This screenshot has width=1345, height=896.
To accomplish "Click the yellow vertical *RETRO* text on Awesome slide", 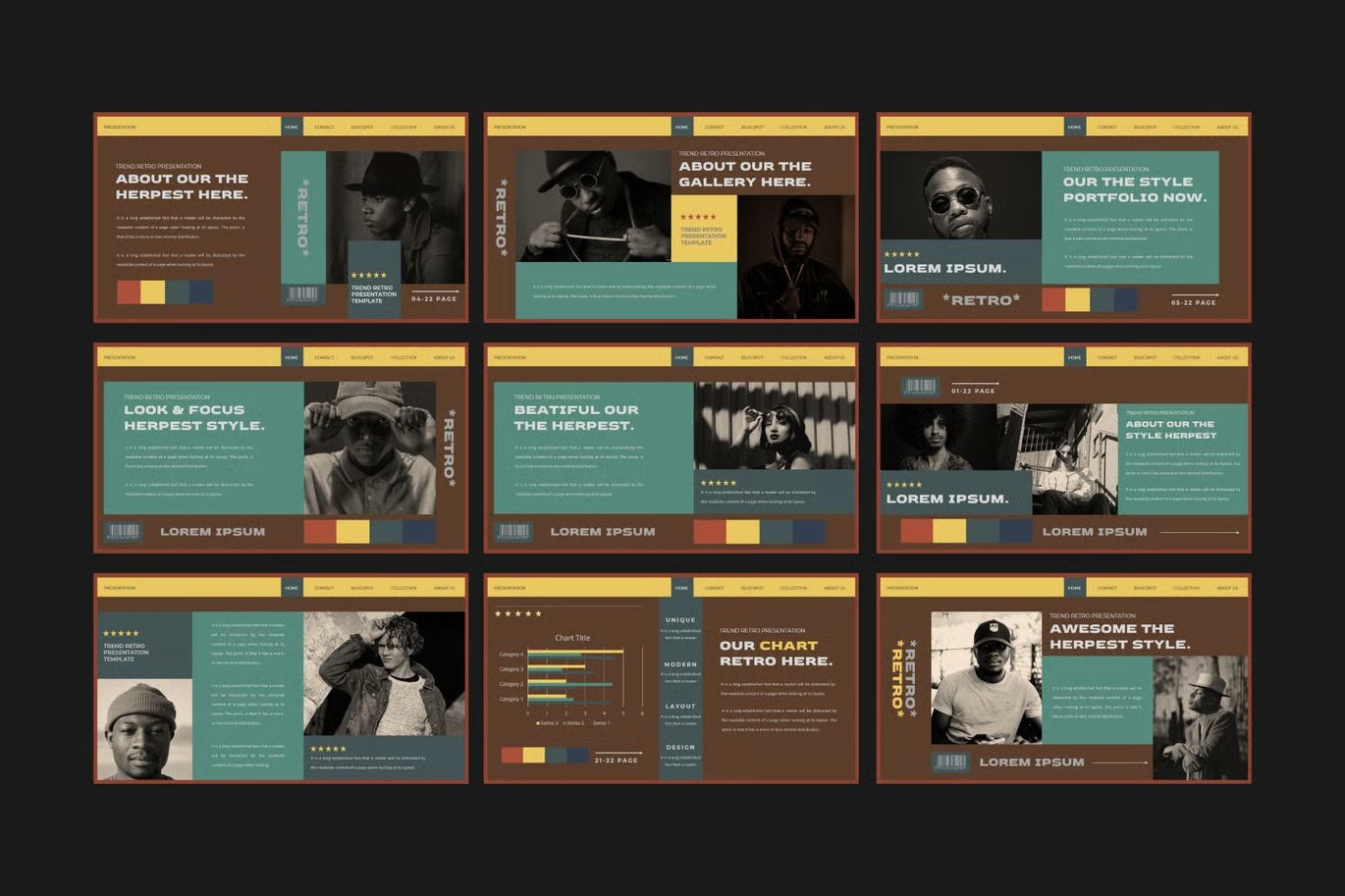I will tap(896, 678).
